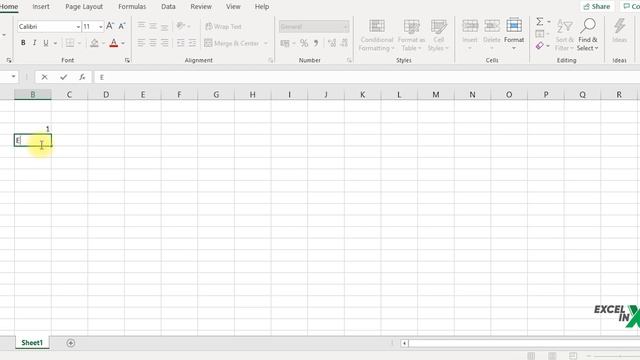The image size is (640, 360).
Task: Open Sort & Filter menu
Action: [565, 35]
